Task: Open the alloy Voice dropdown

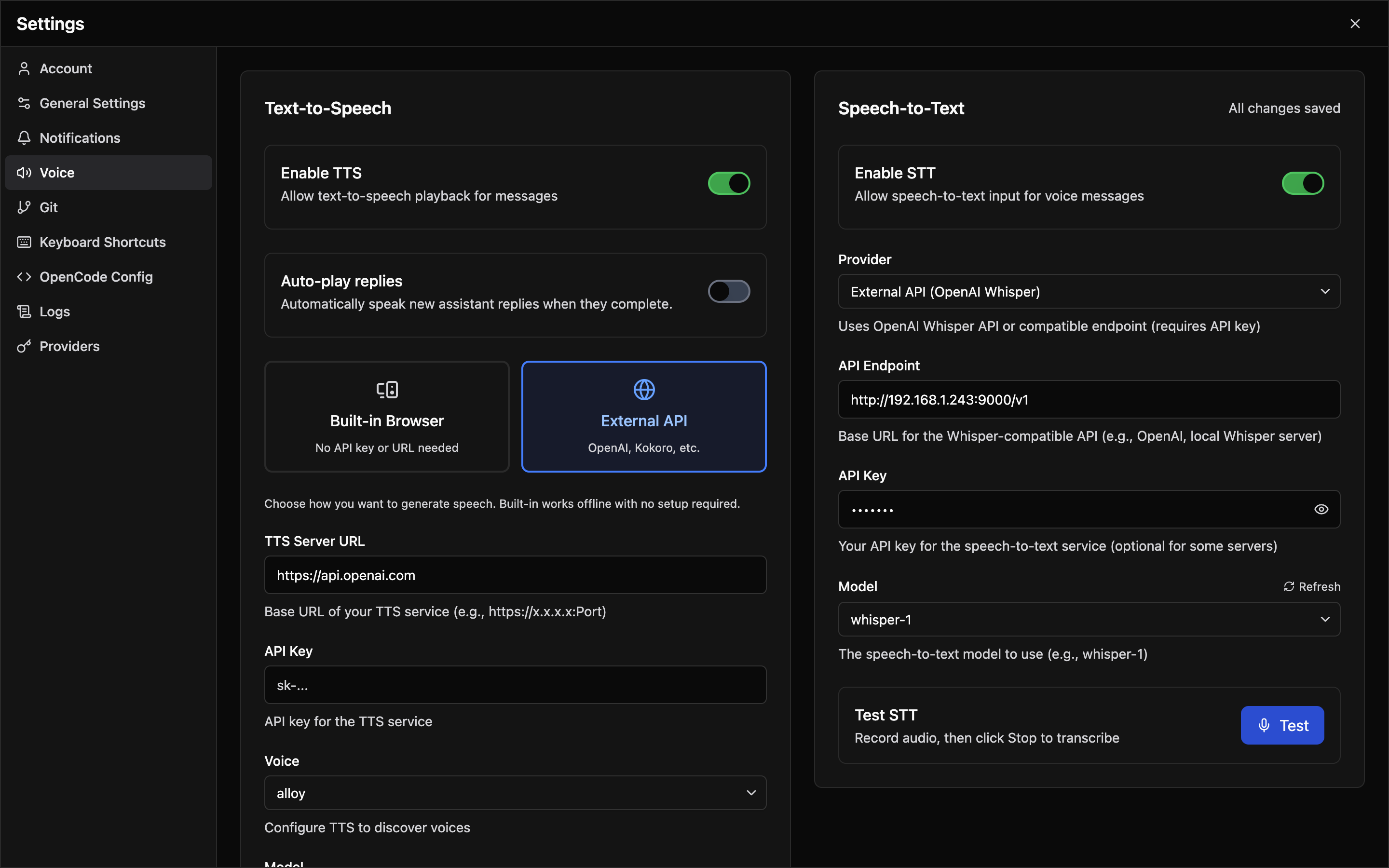Action: [x=515, y=793]
